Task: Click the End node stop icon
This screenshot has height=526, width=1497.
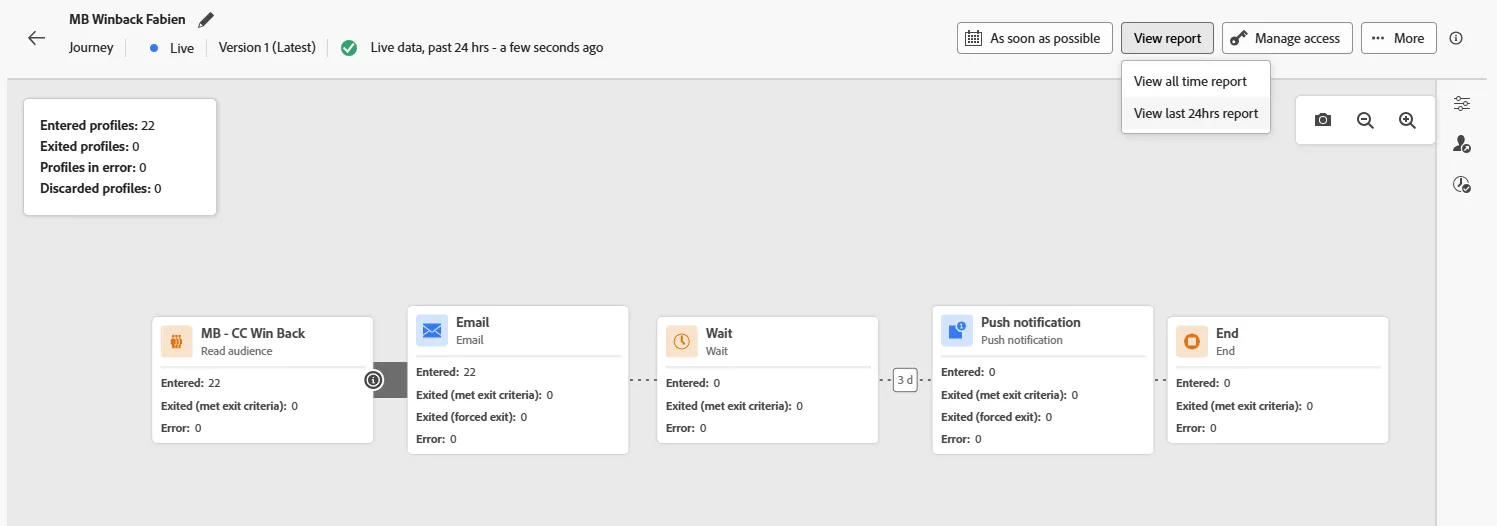Action: pos(1192,341)
